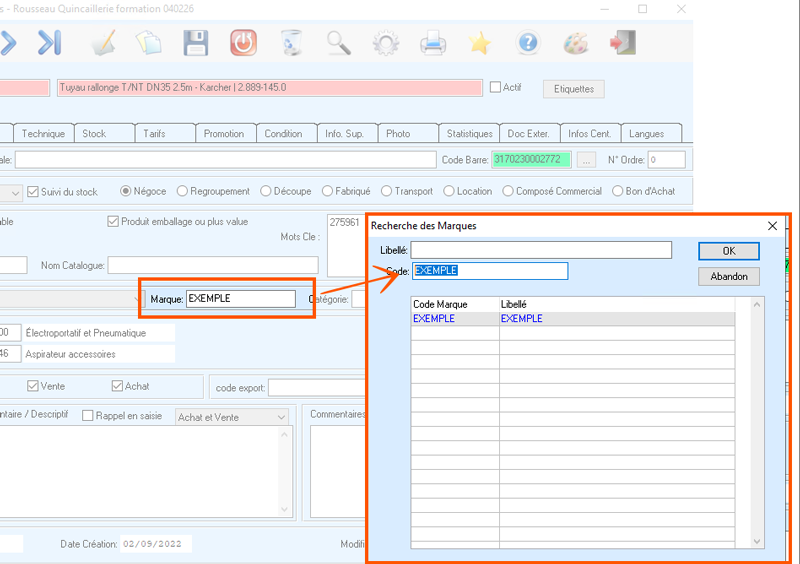Save with the floppy disk icon
The width and height of the screenshot is (800, 564).
[x=196, y=43]
